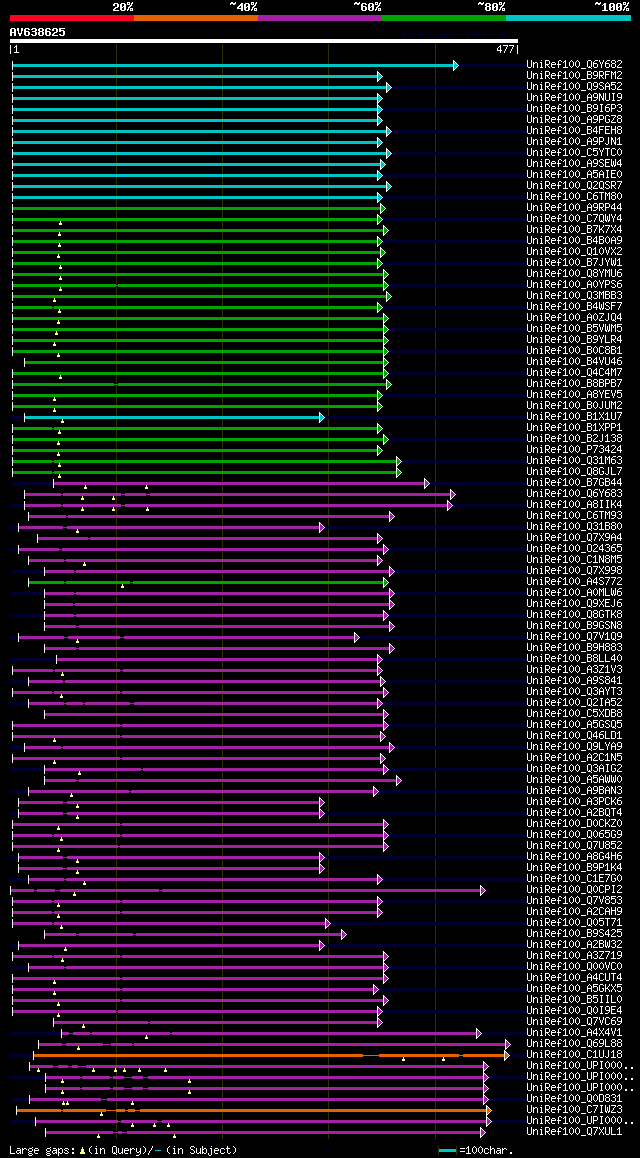Click the UniRef100_Q69L88 label
This screenshot has height=1158, width=640.
[574, 1044]
